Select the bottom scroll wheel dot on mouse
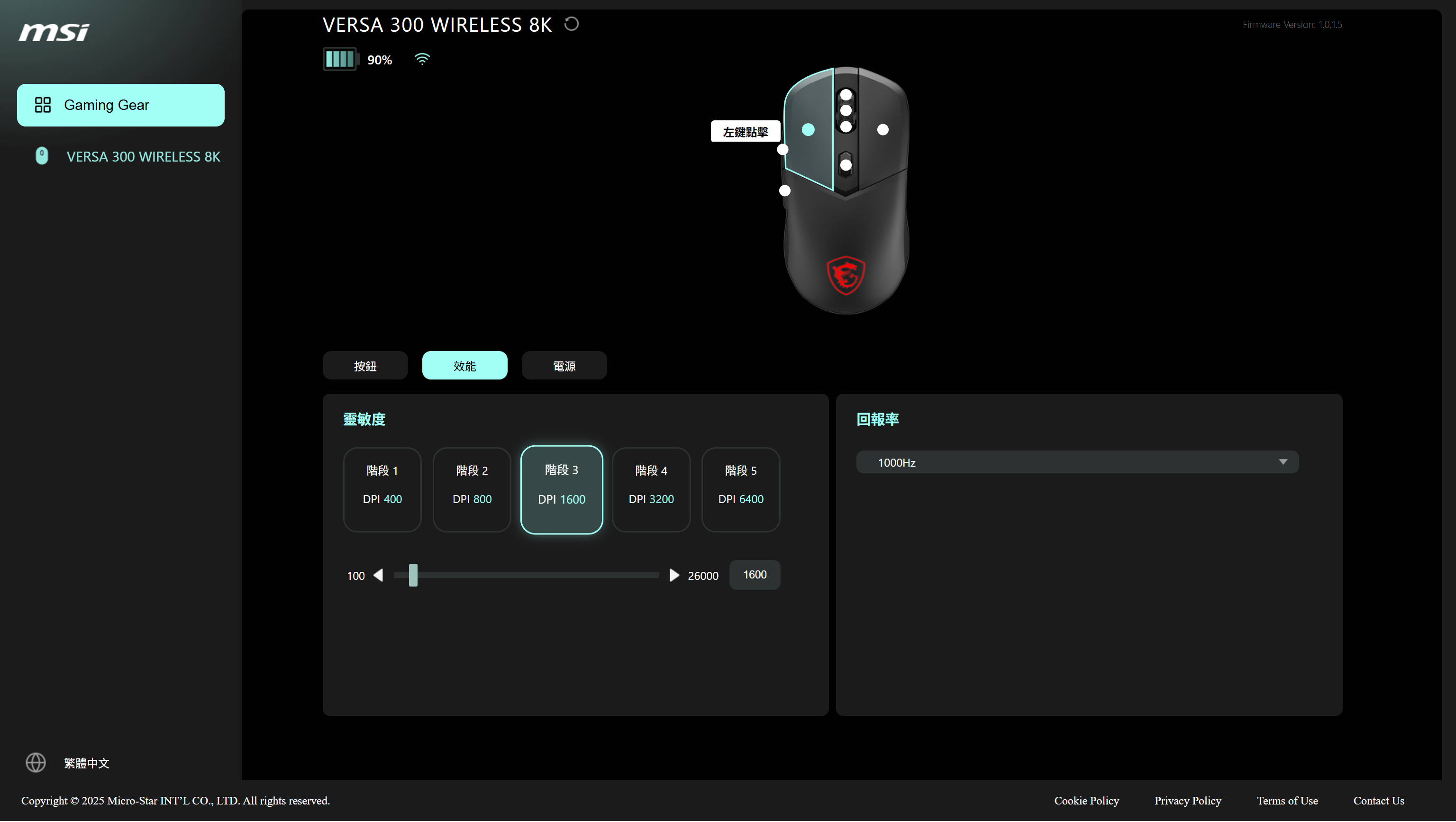Viewport: 1456px width, 822px height. pyautogui.click(x=846, y=127)
